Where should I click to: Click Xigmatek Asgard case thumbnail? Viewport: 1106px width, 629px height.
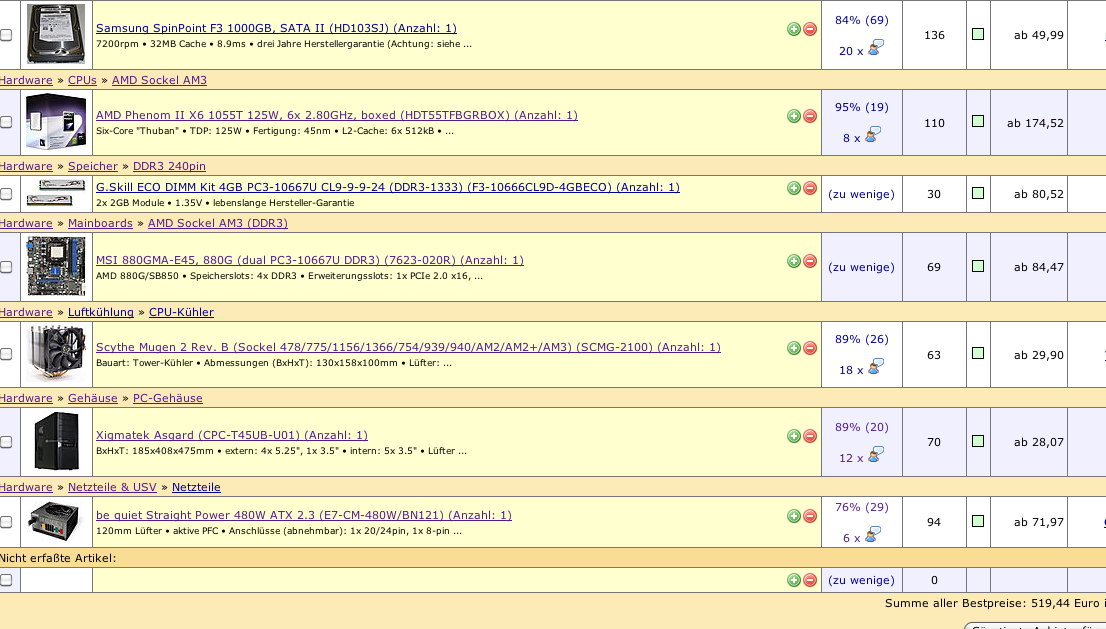56,441
